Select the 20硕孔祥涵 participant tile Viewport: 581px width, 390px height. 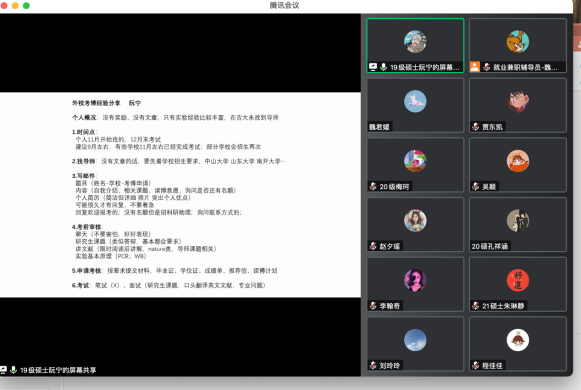click(518, 224)
